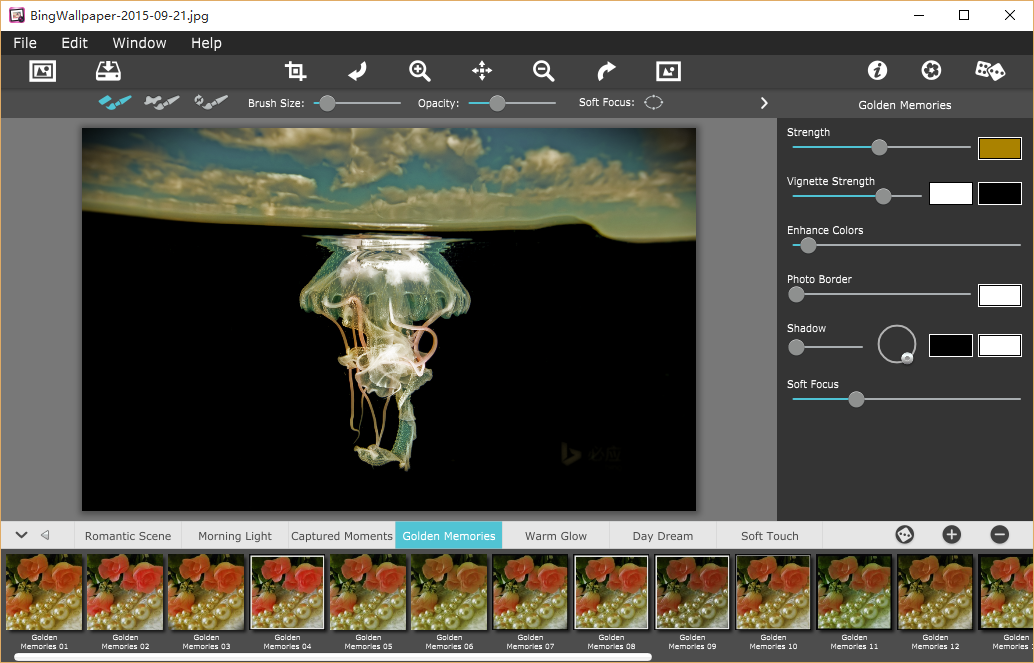Click the dice randomize icon

[990, 71]
